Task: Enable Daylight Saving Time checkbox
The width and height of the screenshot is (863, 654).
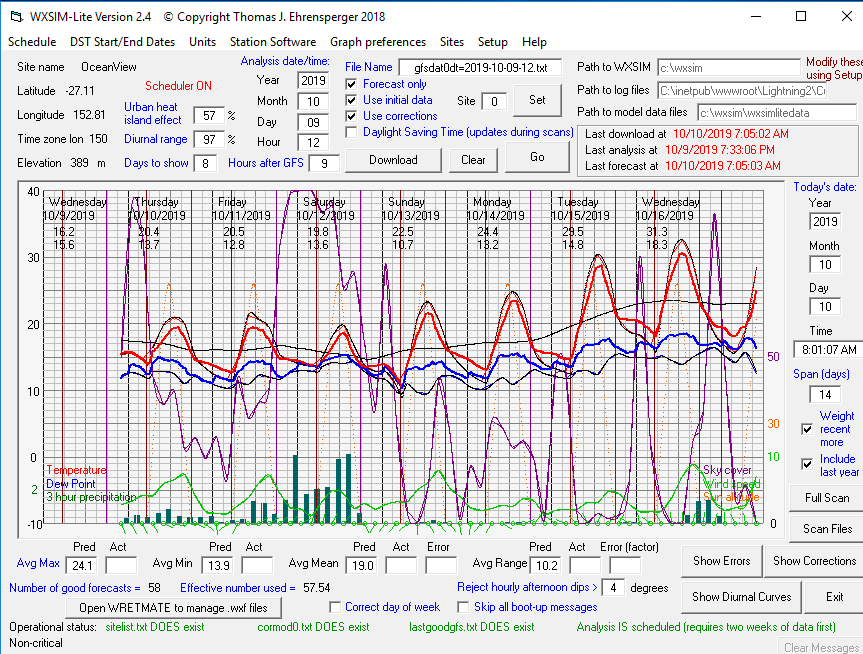Action: pyautogui.click(x=351, y=132)
